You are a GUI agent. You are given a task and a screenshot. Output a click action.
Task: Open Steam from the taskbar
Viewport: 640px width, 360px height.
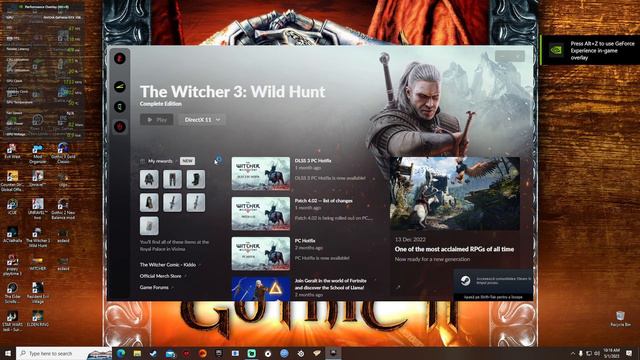click(153, 353)
